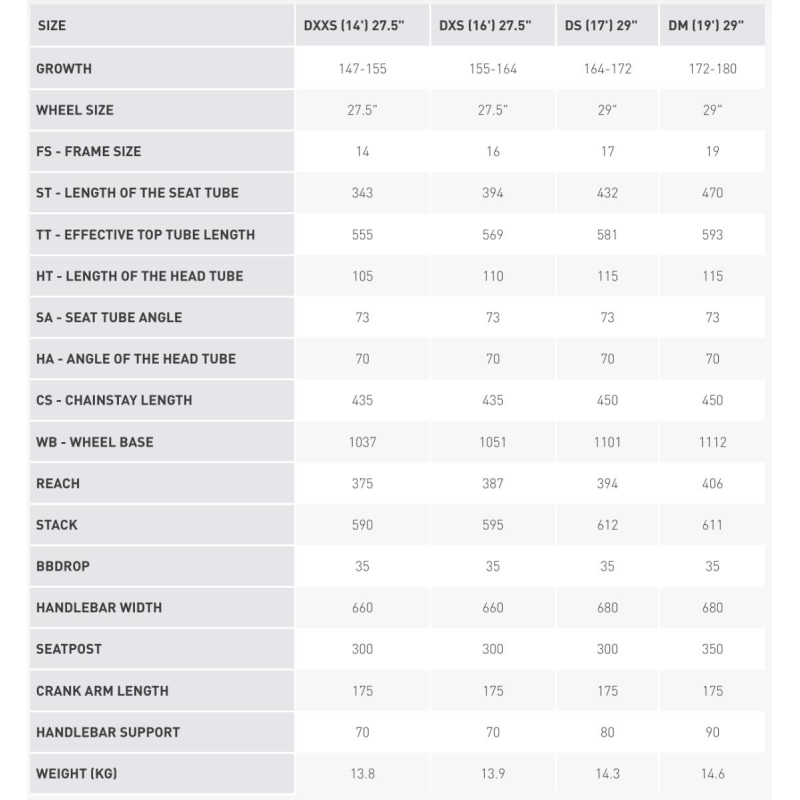800x800 pixels.
Task: Click the GROWTH row label
Action: click(64, 68)
